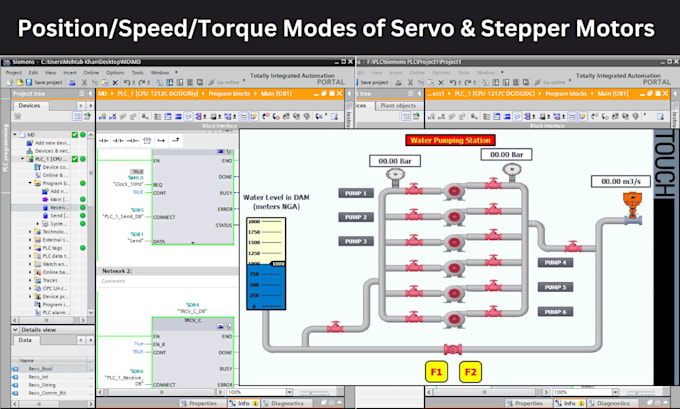
Task: Click the open branch favorite icon
Action: (x=161, y=141)
